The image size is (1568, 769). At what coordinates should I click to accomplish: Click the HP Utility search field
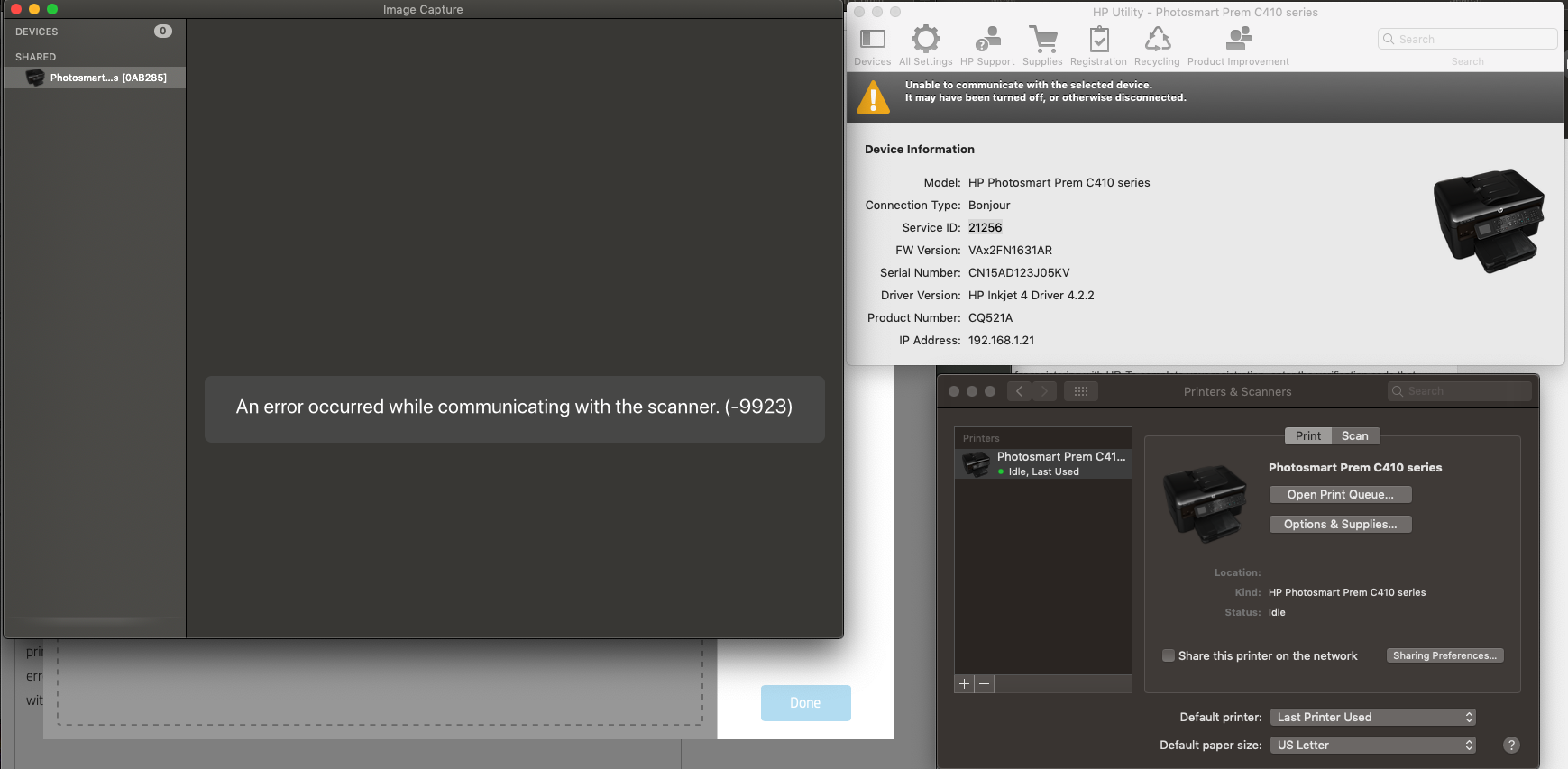click(1467, 39)
